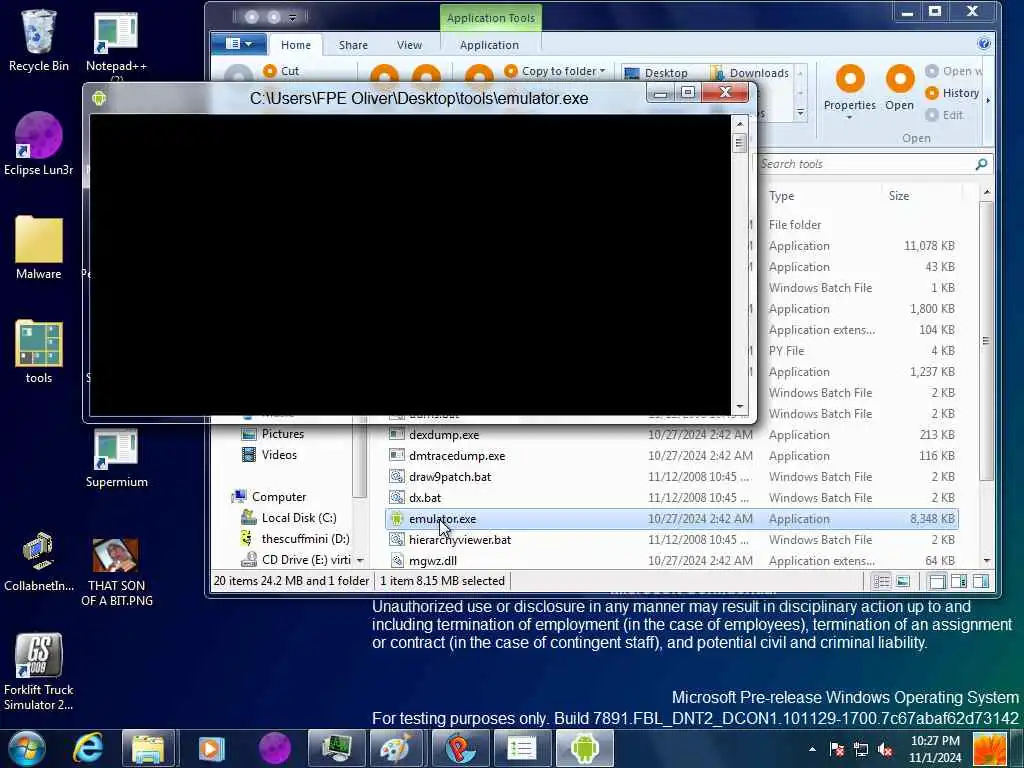This screenshot has height=768, width=1024.
Task: Open the Properties dropdown arrow
Action: [849, 118]
